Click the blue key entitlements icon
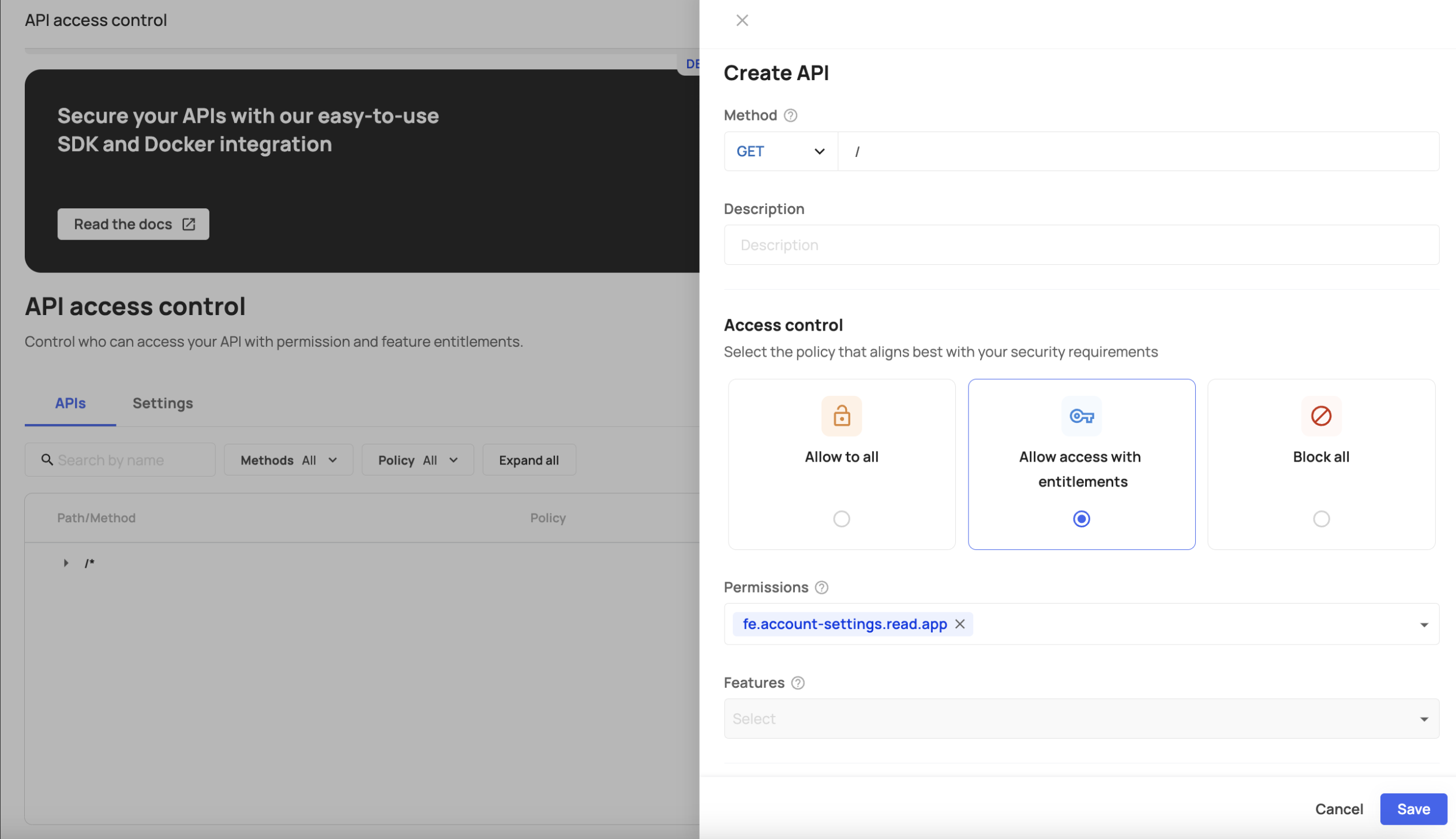 pyautogui.click(x=1081, y=415)
